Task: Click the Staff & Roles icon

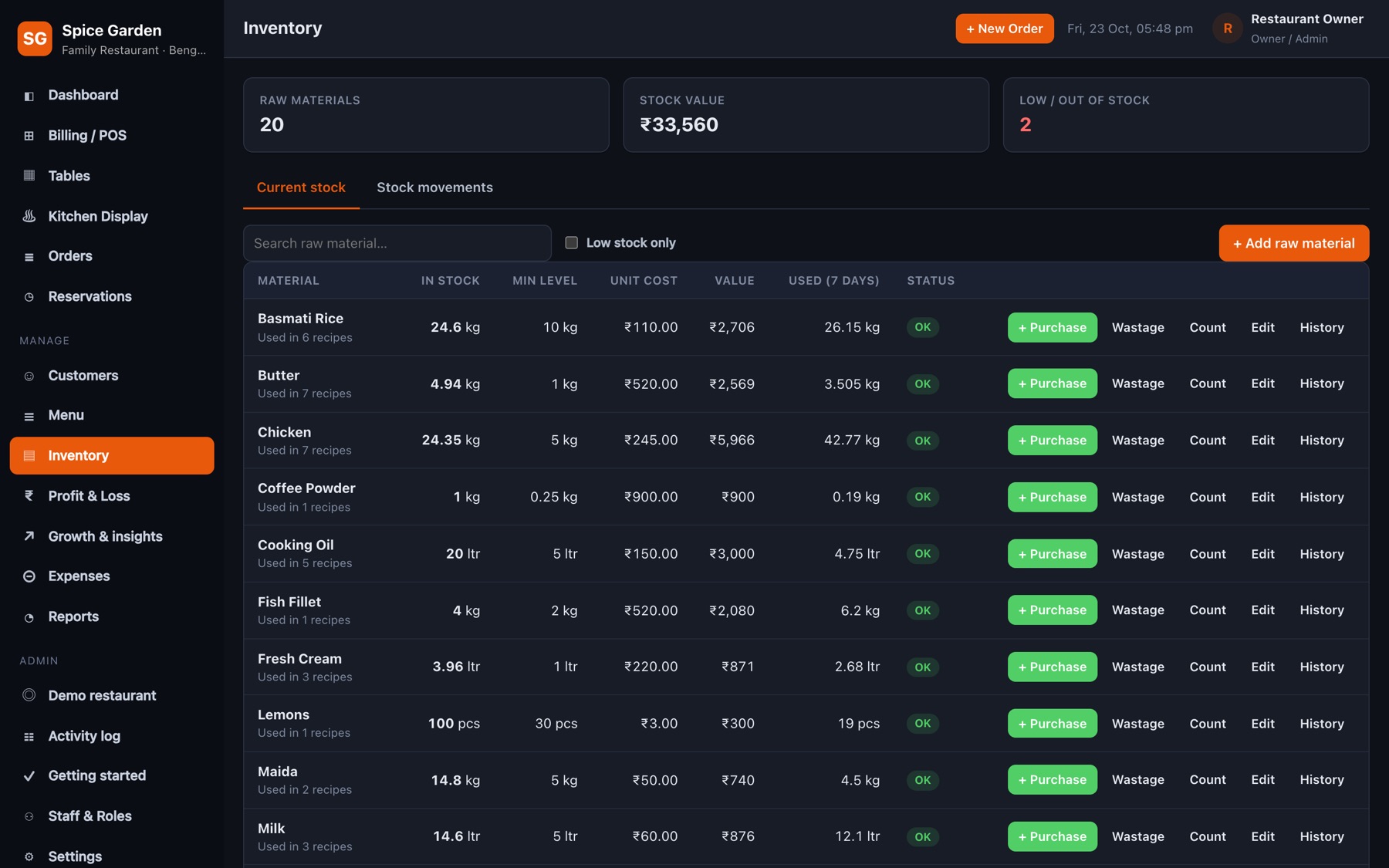Action: click(x=29, y=816)
